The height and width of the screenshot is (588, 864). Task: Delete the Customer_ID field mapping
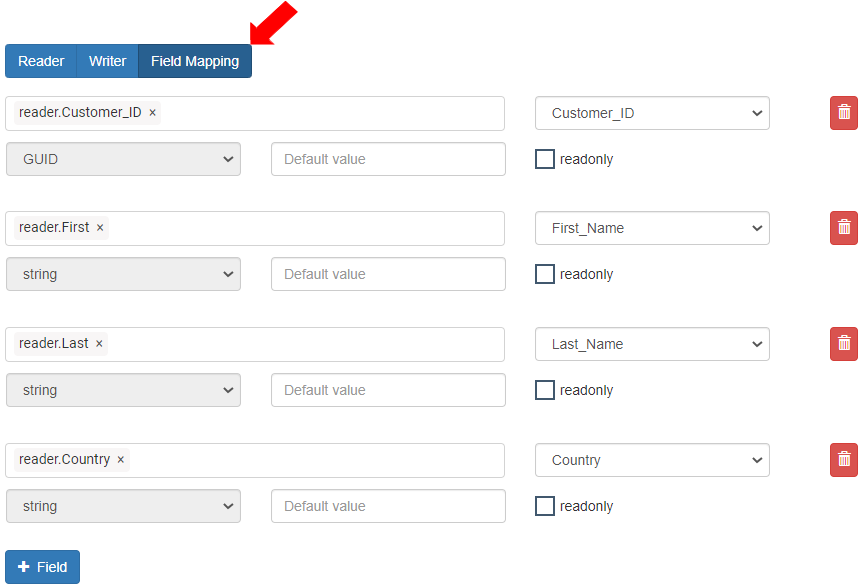point(843,113)
